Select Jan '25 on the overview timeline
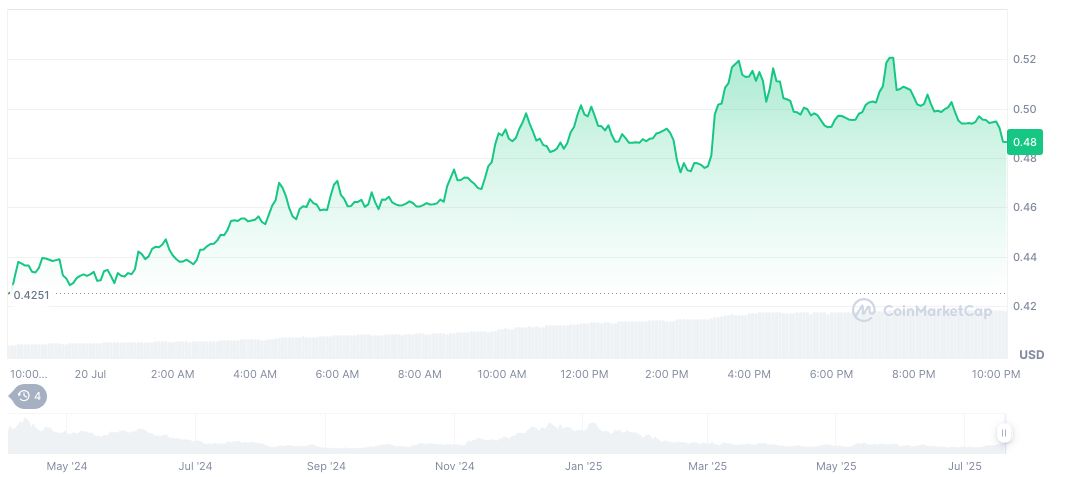This screenshot has width=1072, height=477. [x=584, y=466]
